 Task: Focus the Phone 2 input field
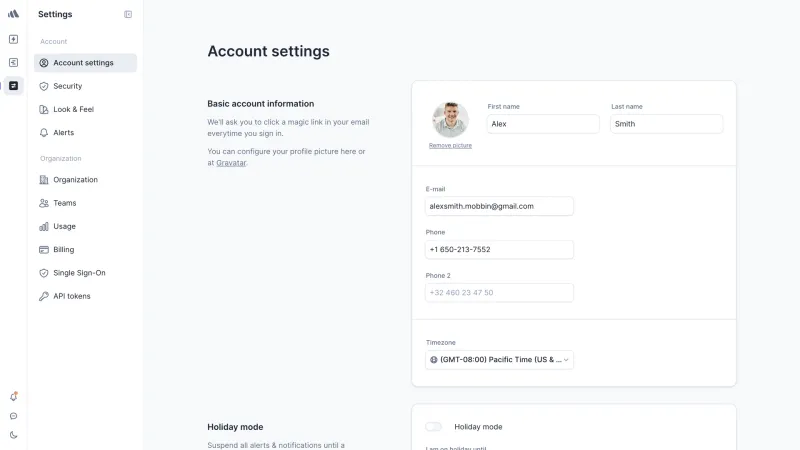(x=499, y=293)
